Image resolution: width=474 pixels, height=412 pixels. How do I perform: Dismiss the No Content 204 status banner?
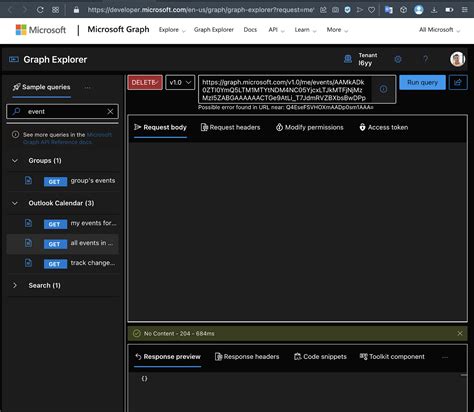point(460,333)
